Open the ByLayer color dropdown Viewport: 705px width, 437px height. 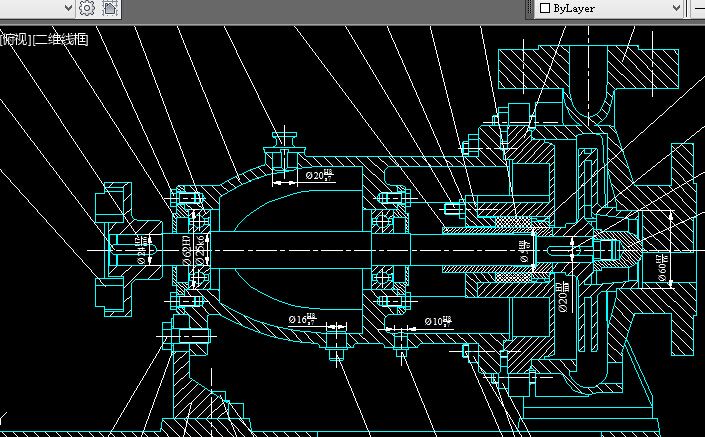coord(609,8)
